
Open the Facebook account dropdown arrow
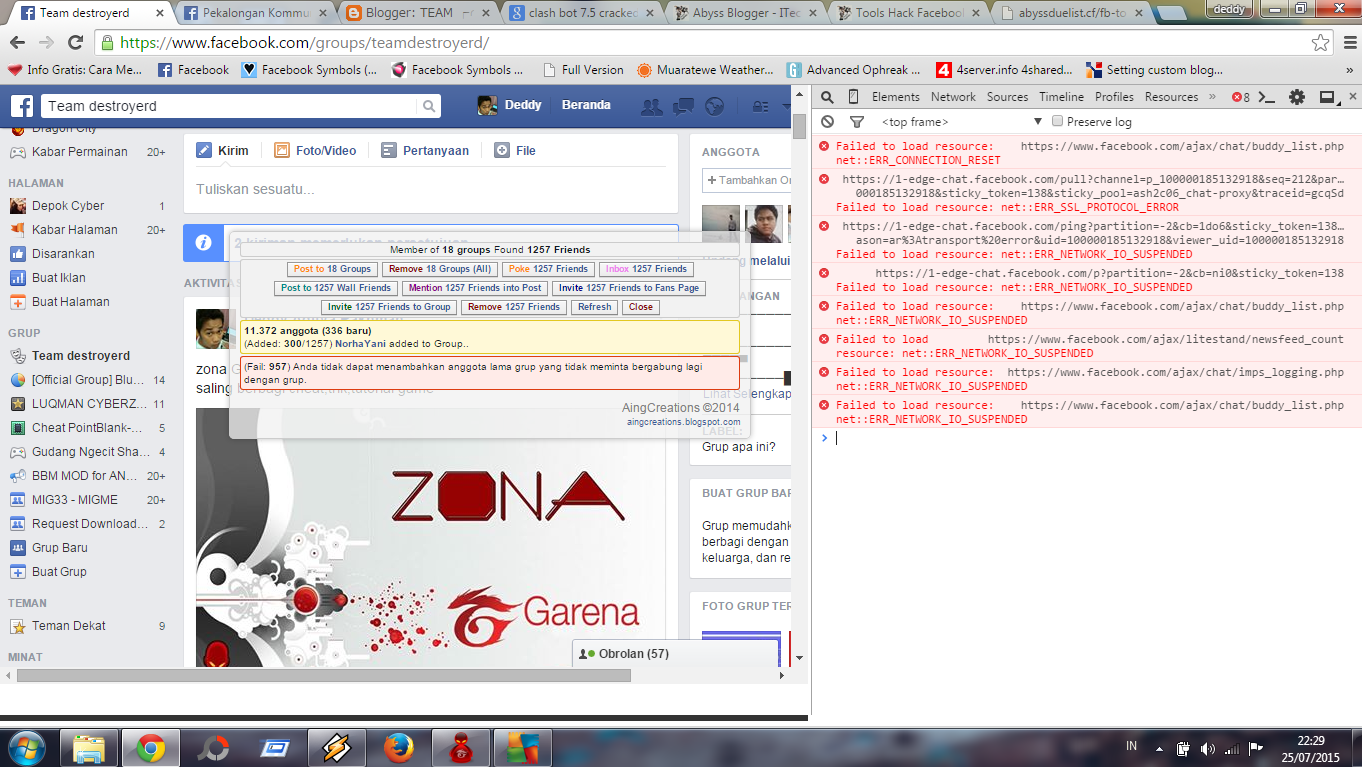click(x=786, y=106)
